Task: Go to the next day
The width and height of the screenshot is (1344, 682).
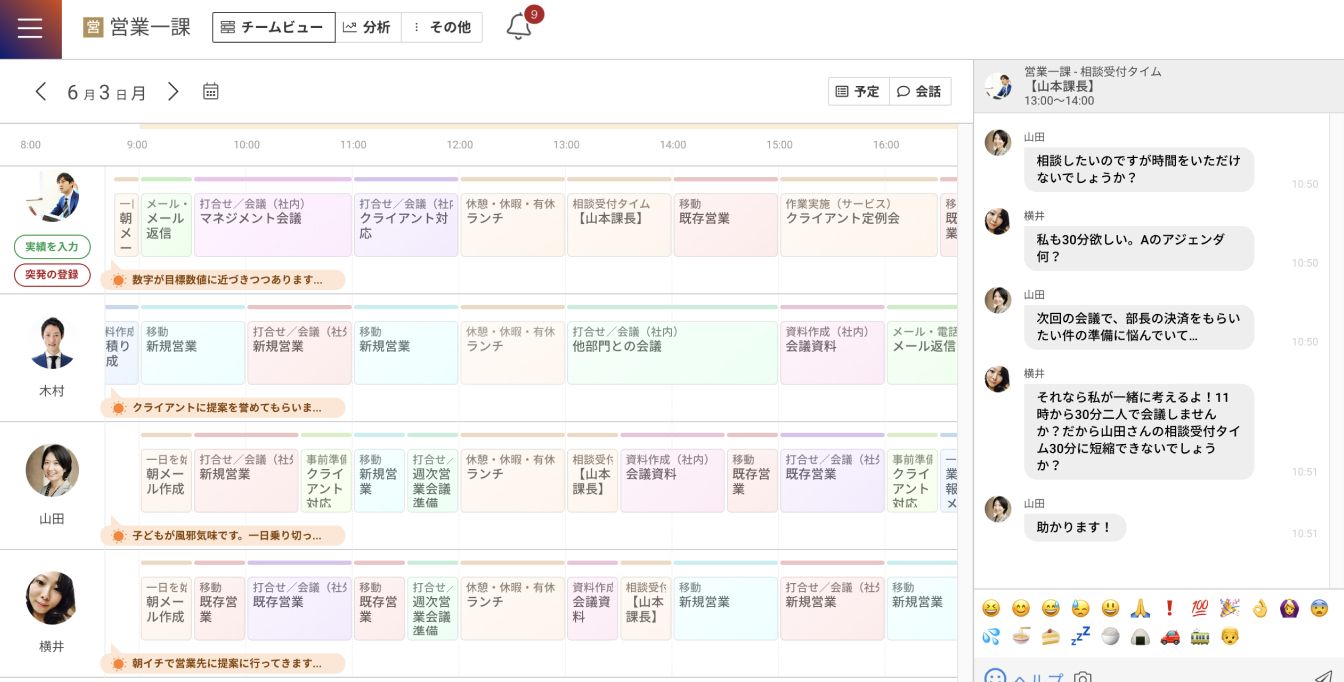Action: pyautogui.click(x=173, y=92)
